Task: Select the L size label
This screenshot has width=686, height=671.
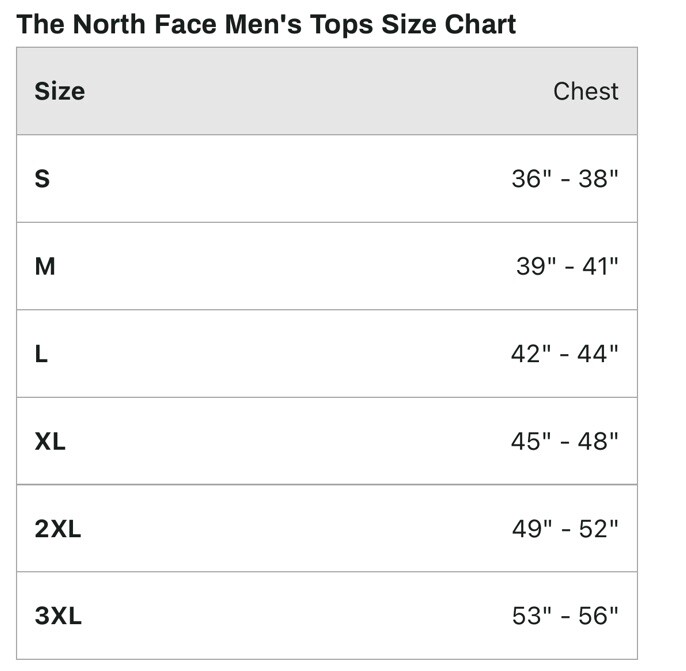Action: [x=42, y=354]
